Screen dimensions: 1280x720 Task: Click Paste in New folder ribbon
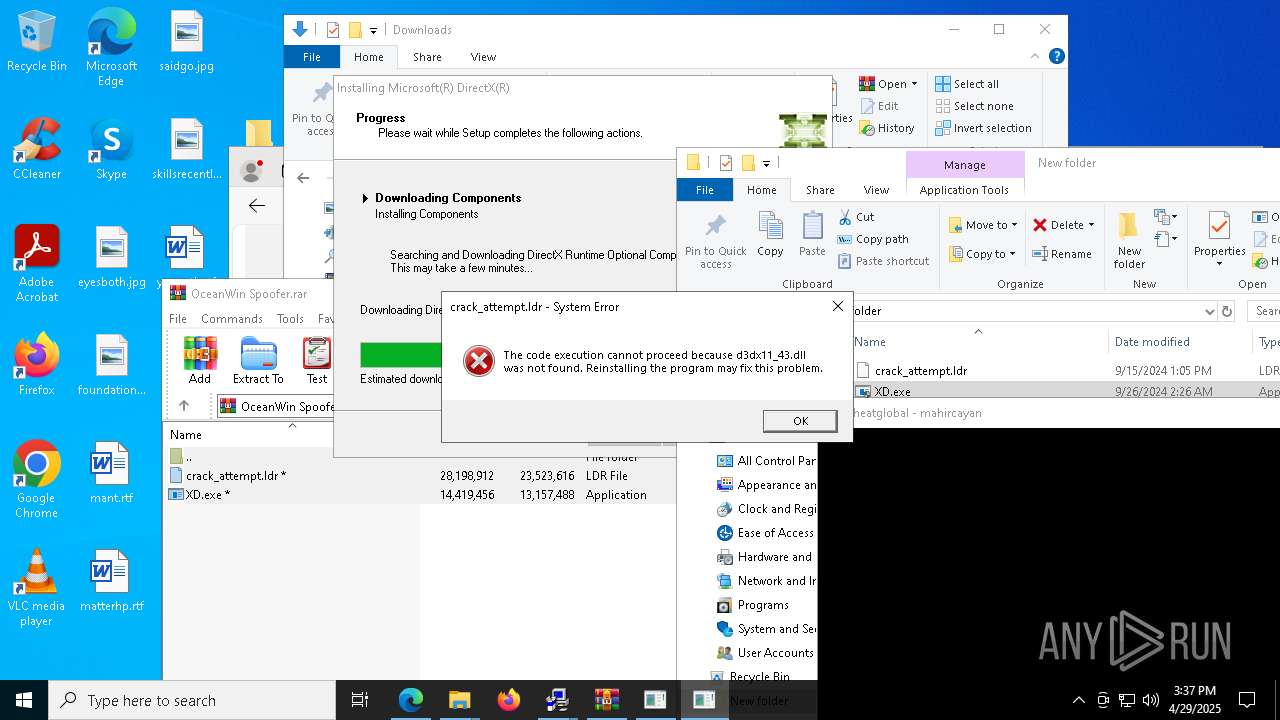(x=812, y=236)
